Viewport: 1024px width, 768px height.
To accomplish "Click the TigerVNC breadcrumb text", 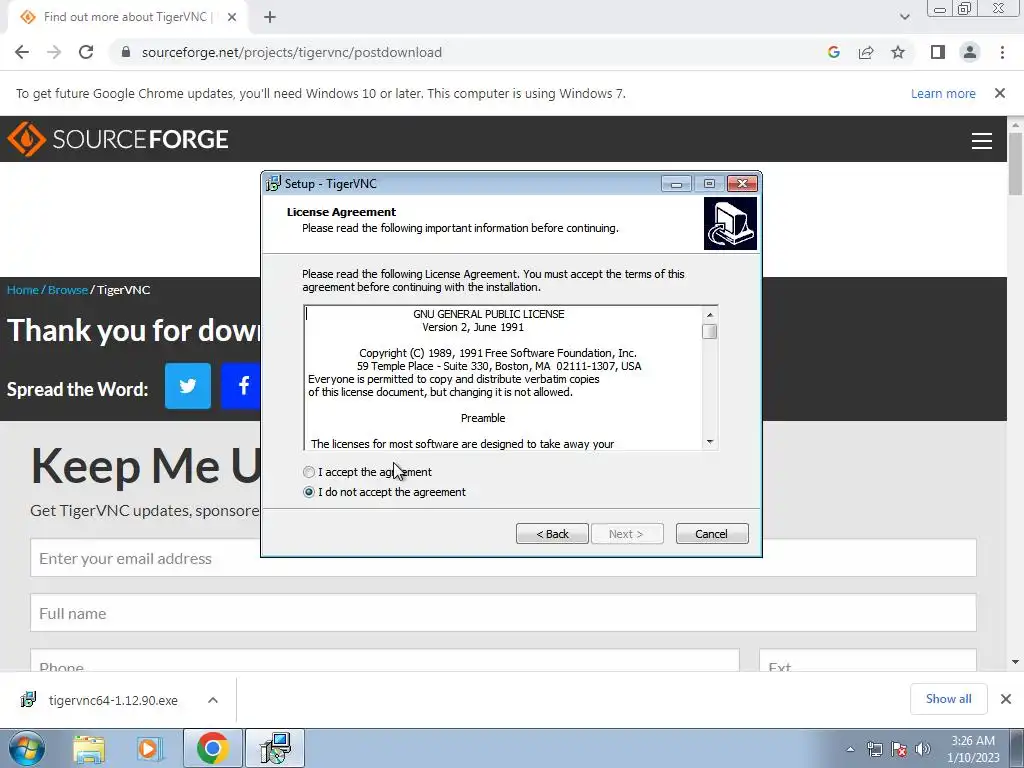I will [x=123, y=290].
